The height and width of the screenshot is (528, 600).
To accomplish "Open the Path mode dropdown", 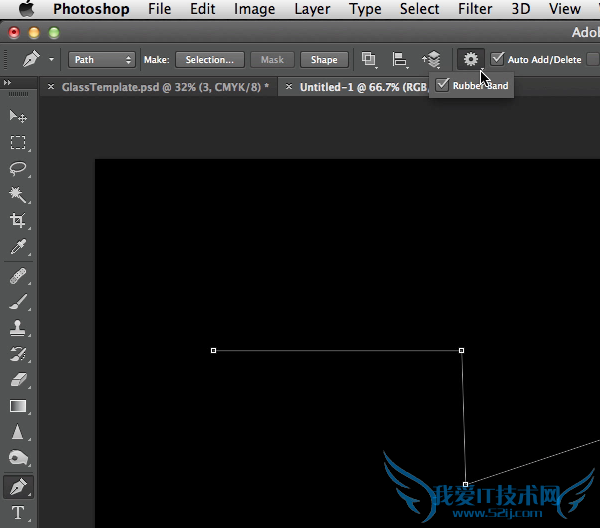I will (102, 60).
